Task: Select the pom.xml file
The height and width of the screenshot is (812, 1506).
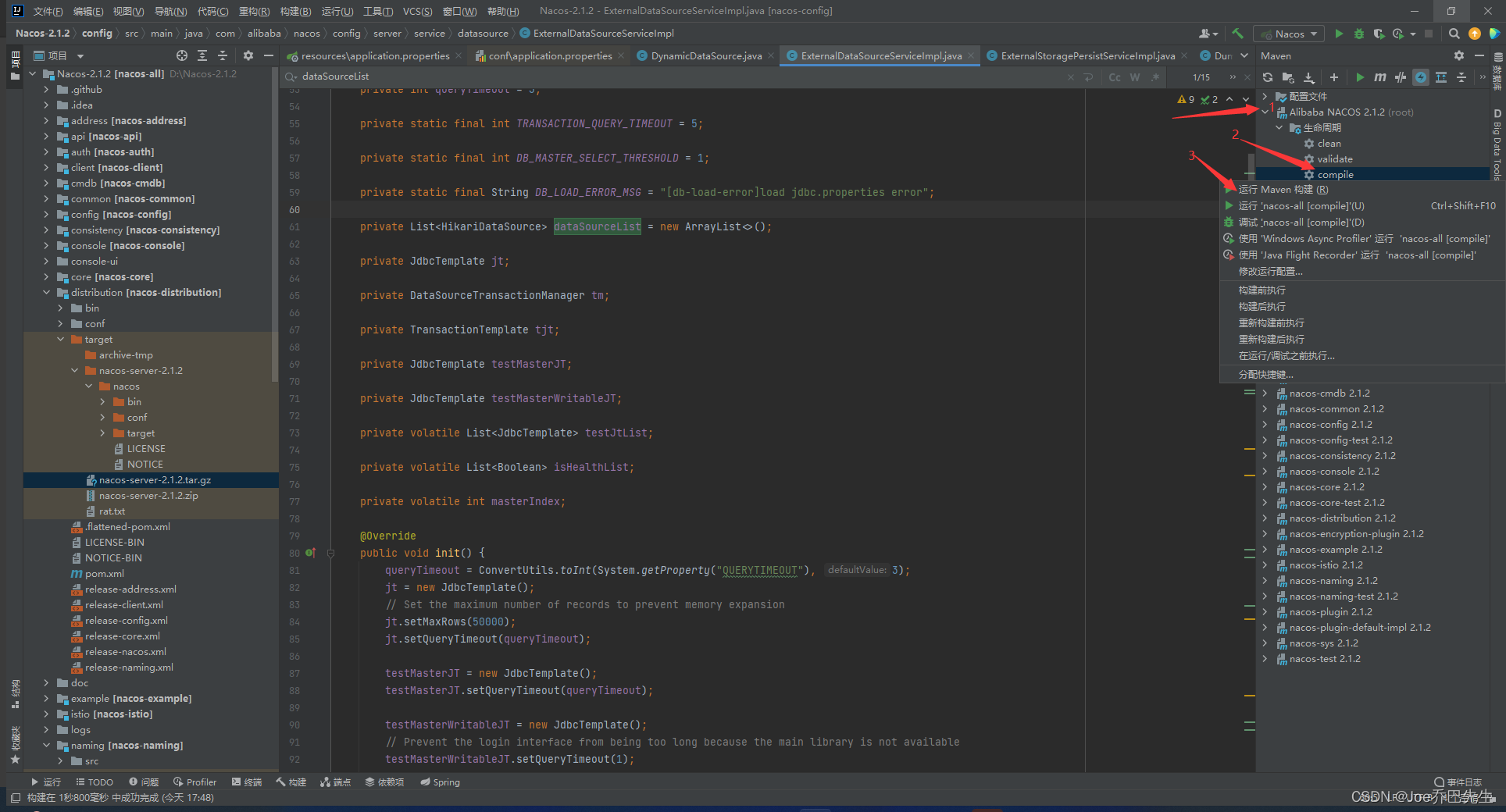Action: pos(104,574)
